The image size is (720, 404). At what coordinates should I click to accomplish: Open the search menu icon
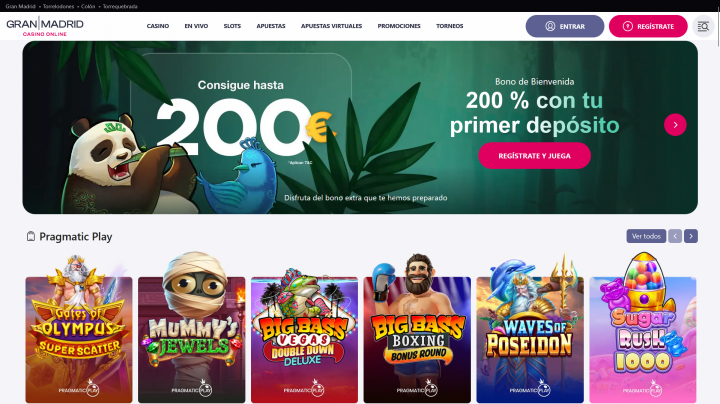tap(703, 26)
